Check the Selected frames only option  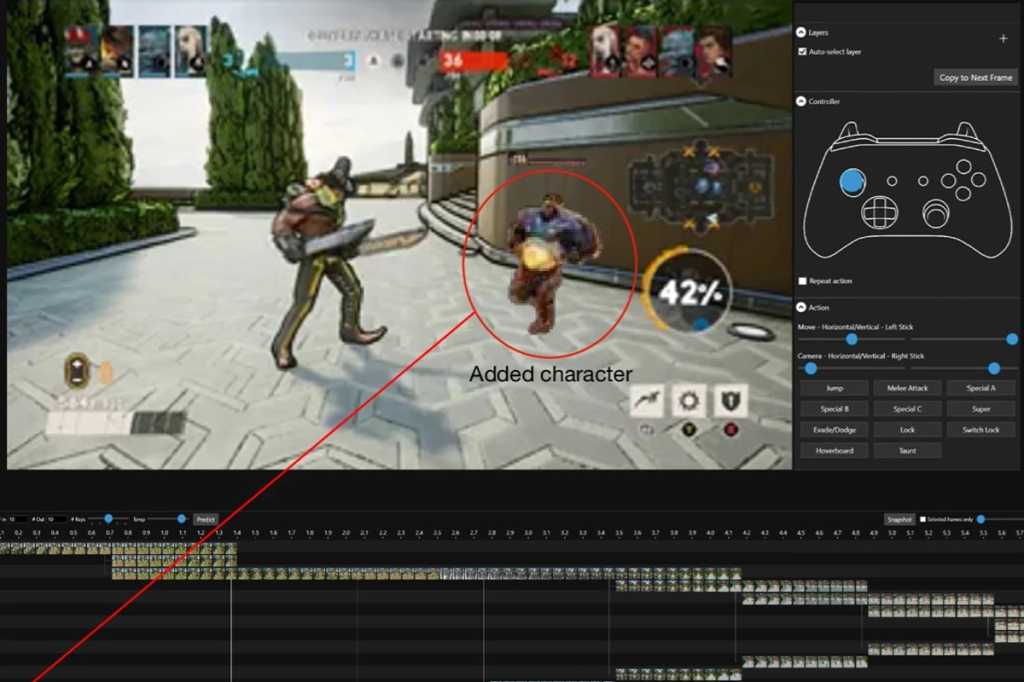click(922, 519)
